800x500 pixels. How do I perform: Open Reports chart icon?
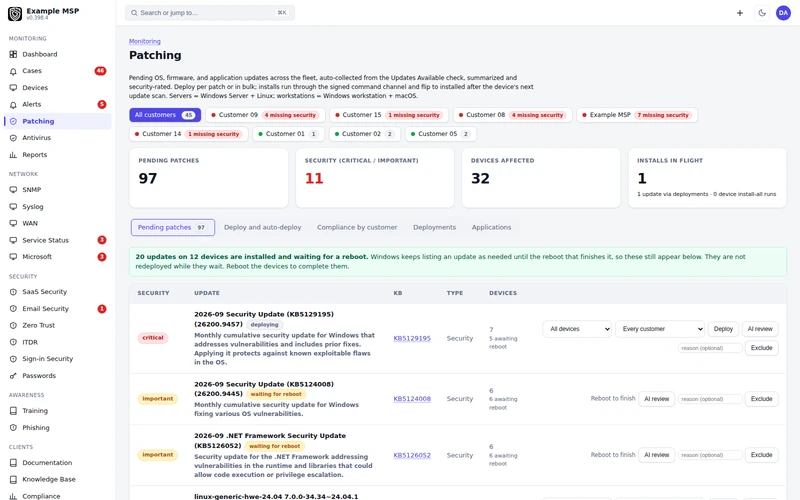tap(13, 155)
